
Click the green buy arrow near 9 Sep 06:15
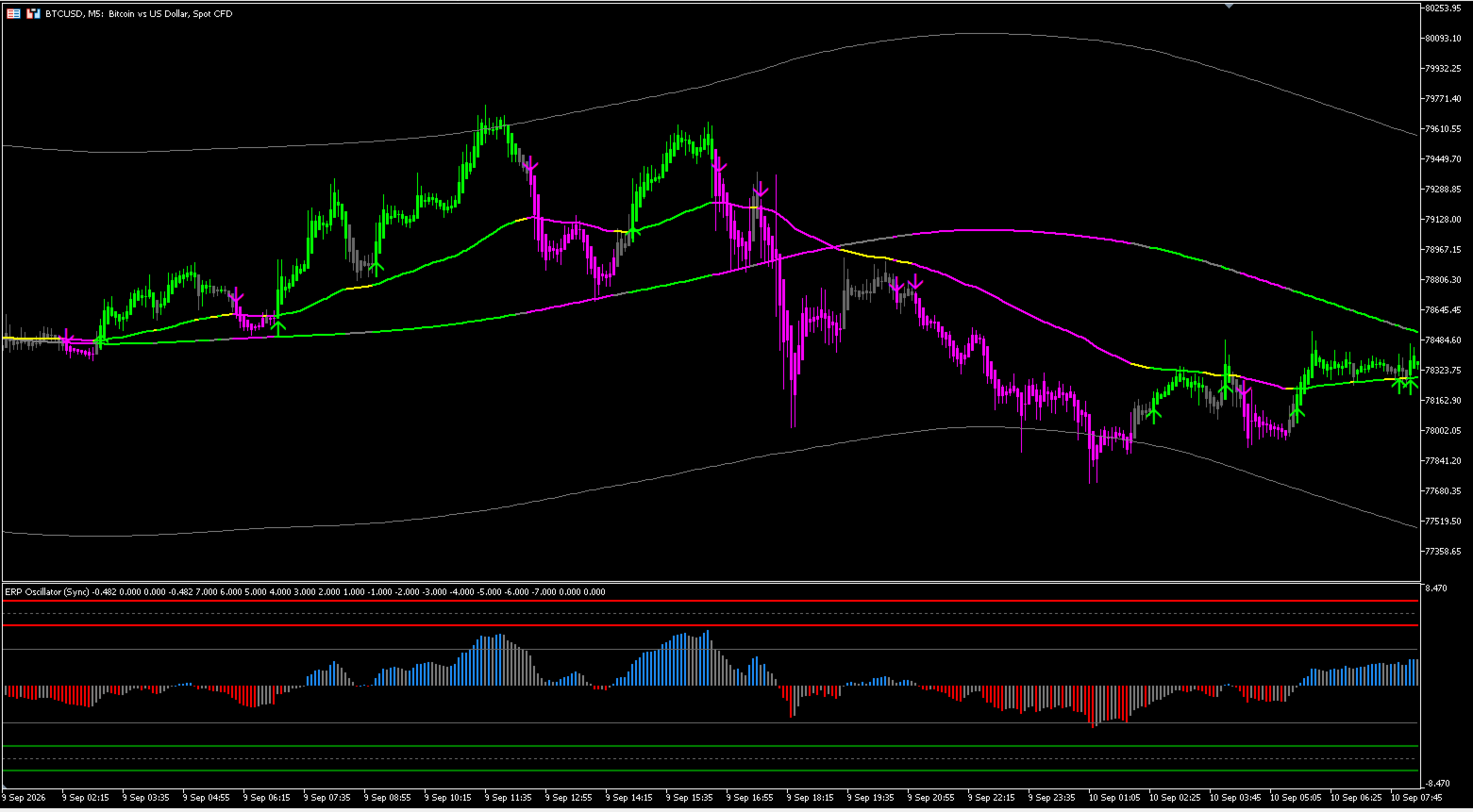click(x=278, y=327)
